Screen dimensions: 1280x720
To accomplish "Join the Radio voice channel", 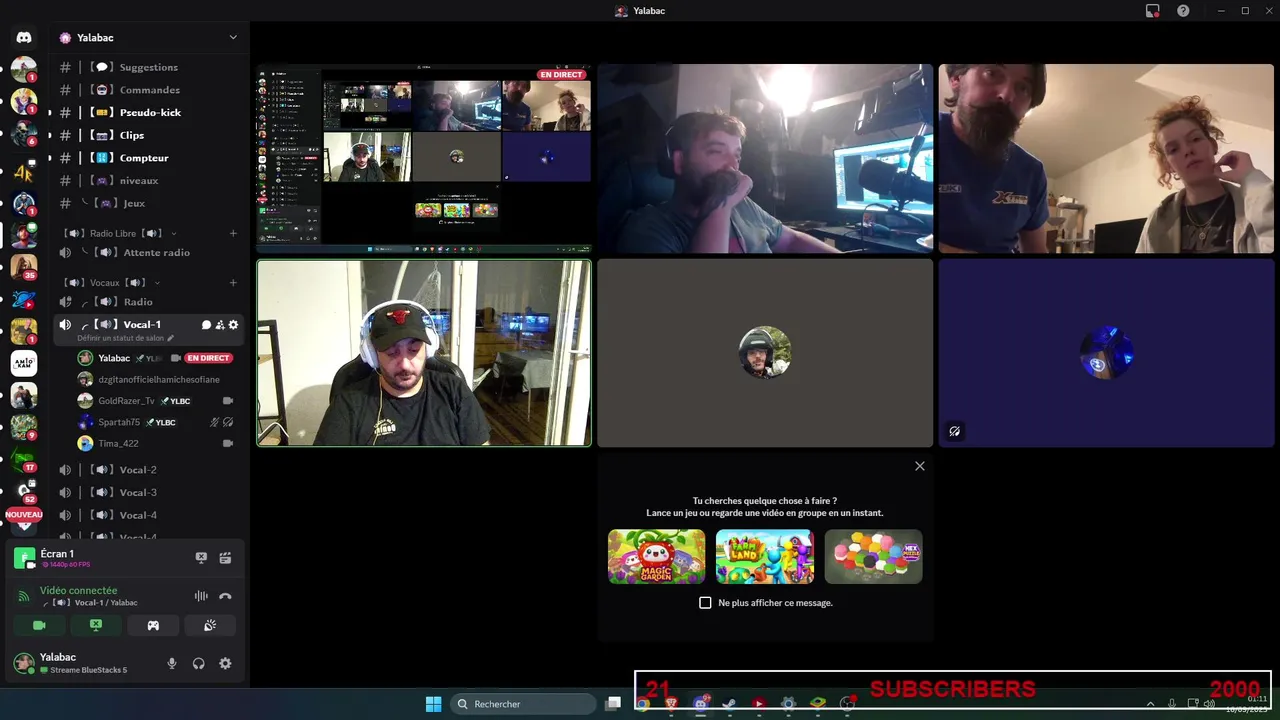I will click(x=148, y=302).
